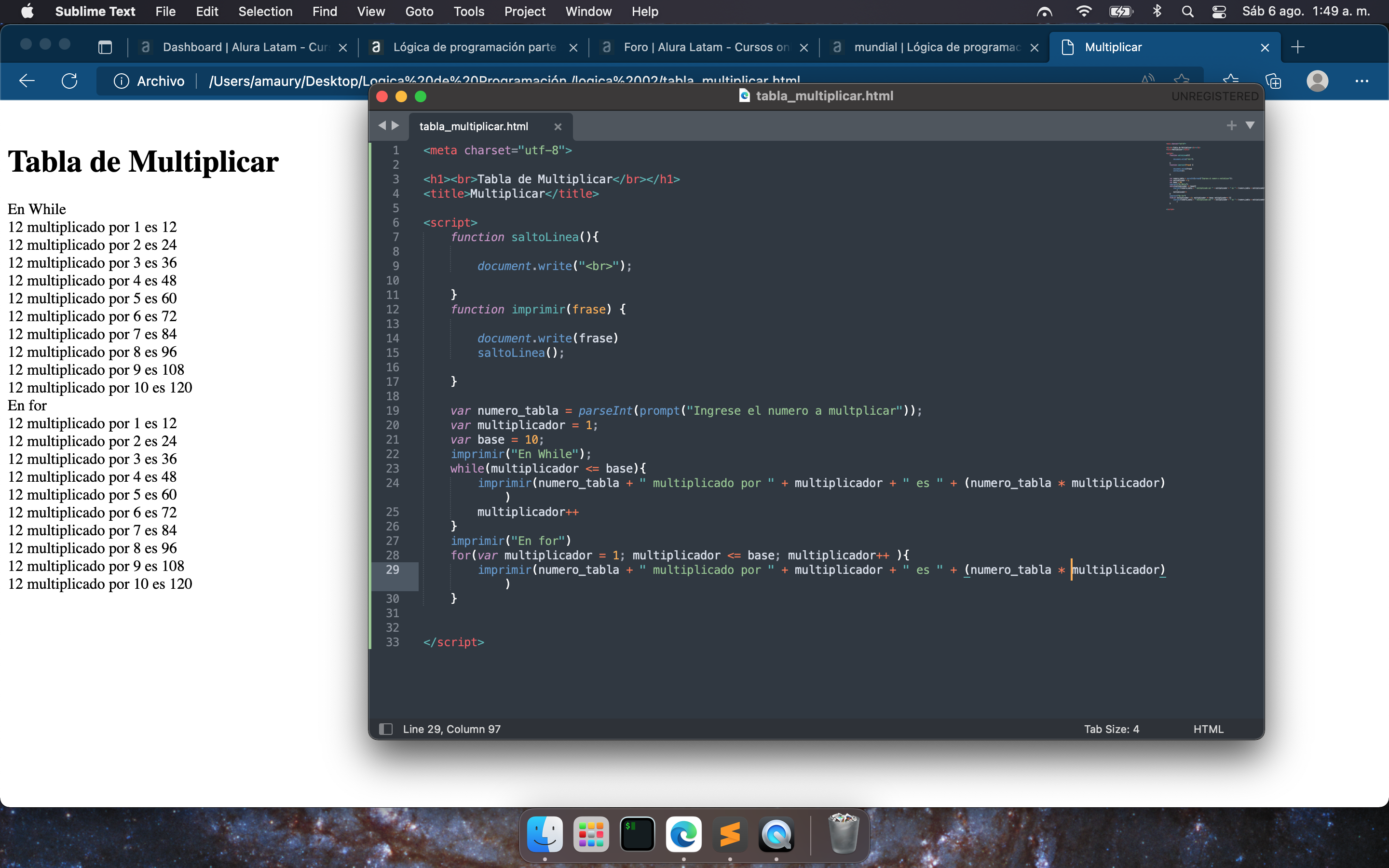Image resolution: width=1389 pixels, height=868 pixels.
Task: Reload the browser page
Action: [69, 81]
